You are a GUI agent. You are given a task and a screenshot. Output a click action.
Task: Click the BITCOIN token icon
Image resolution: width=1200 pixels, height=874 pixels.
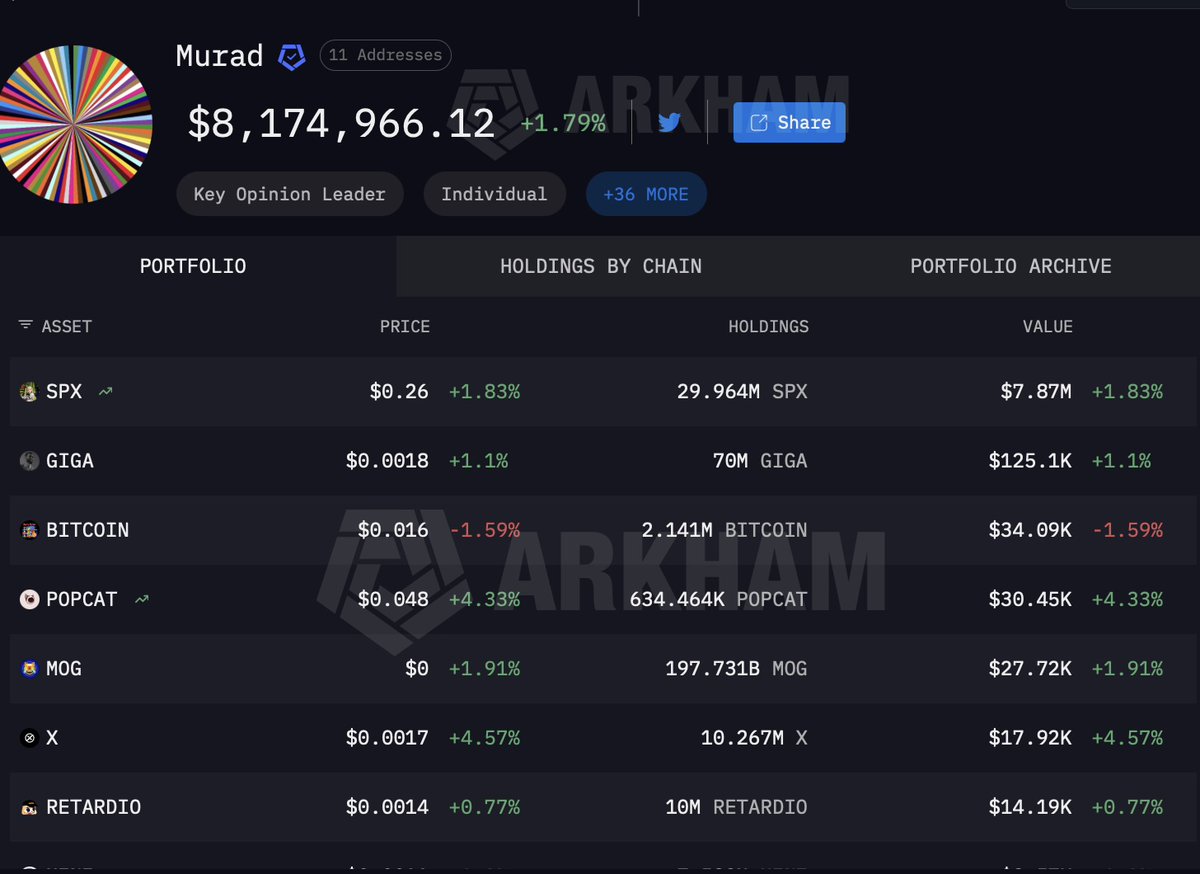click(x=29, y=530)
